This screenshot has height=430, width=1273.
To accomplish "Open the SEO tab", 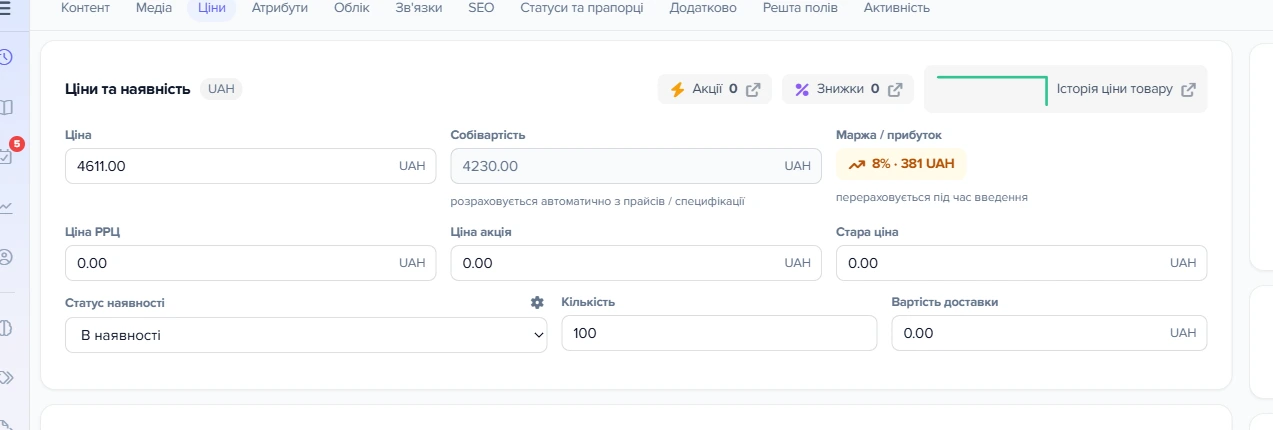I will tap(481, 8).
